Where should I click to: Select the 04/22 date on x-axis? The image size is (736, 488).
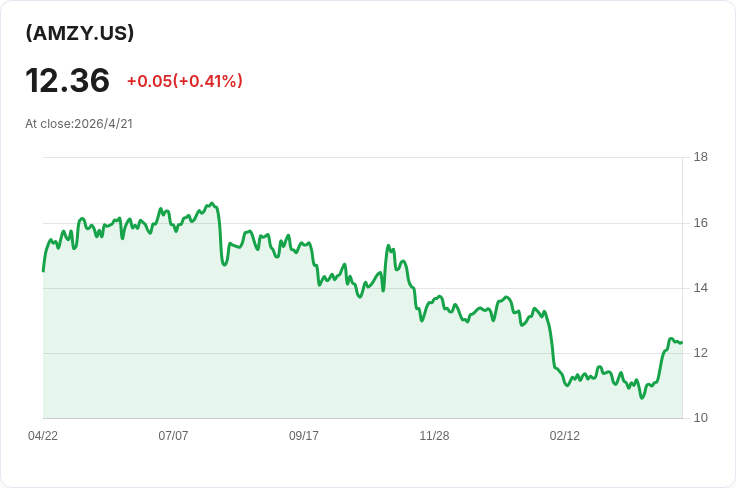(43, 436)
